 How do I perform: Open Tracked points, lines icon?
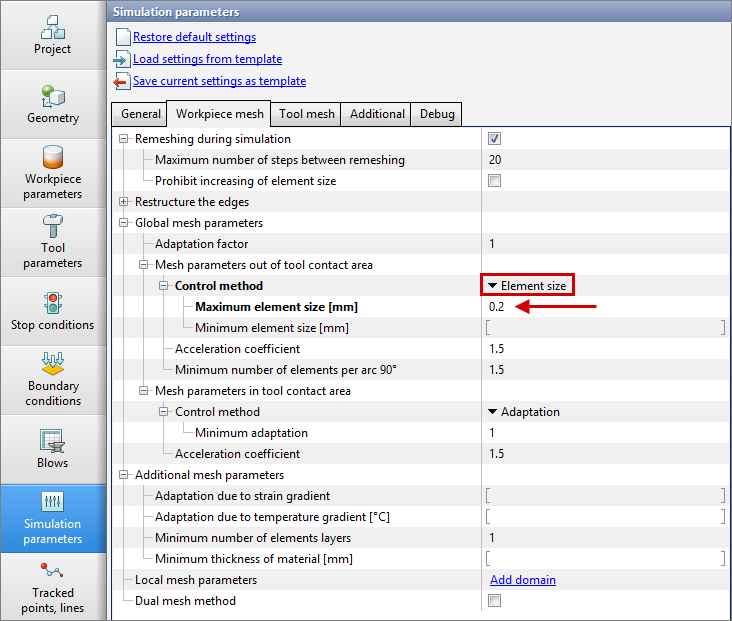click(52, 571)
